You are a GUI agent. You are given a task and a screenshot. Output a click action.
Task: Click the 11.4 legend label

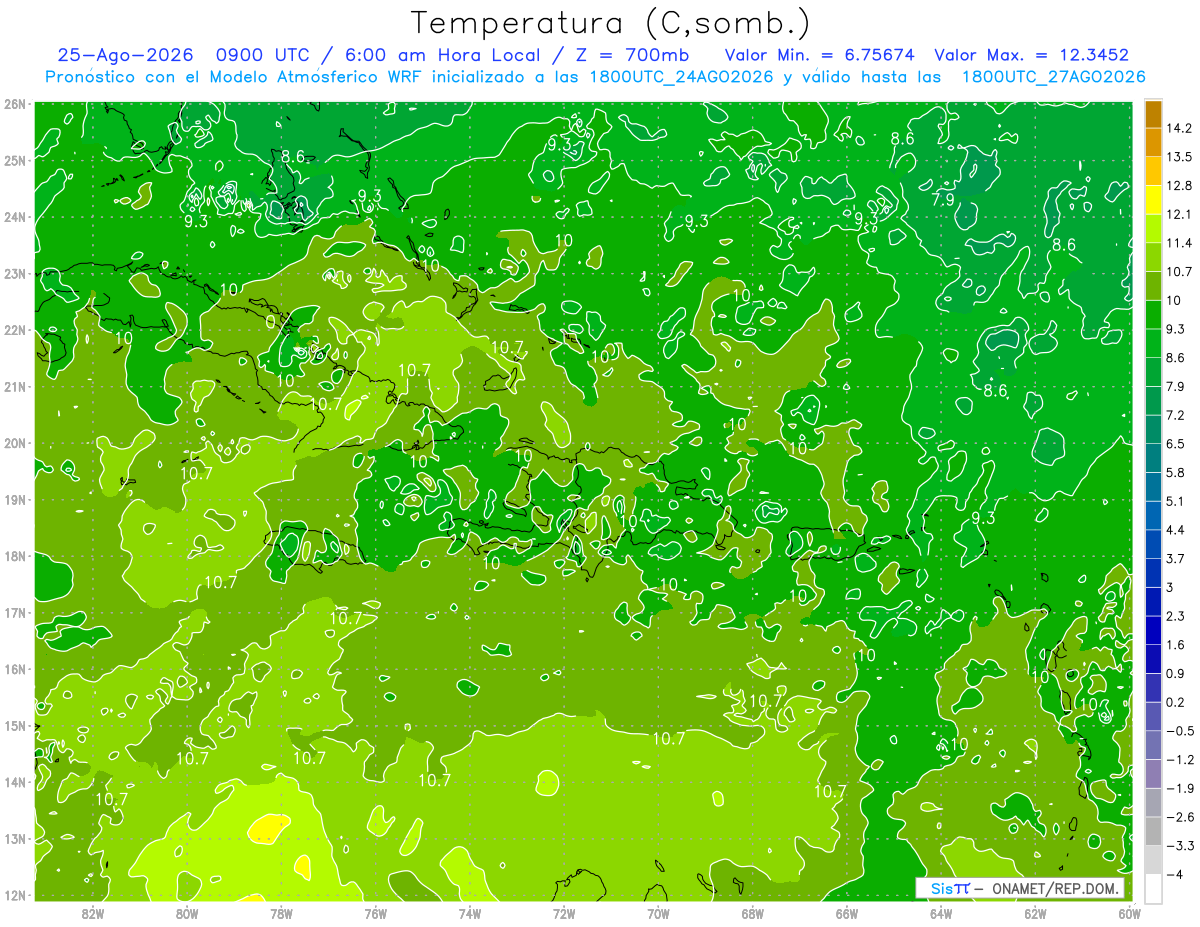[x=1180, y=243]
